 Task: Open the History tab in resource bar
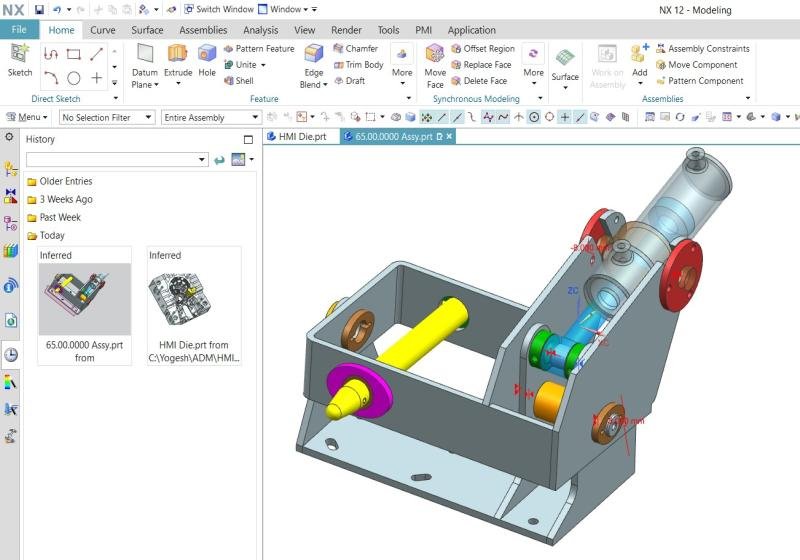tap(10, 354)
